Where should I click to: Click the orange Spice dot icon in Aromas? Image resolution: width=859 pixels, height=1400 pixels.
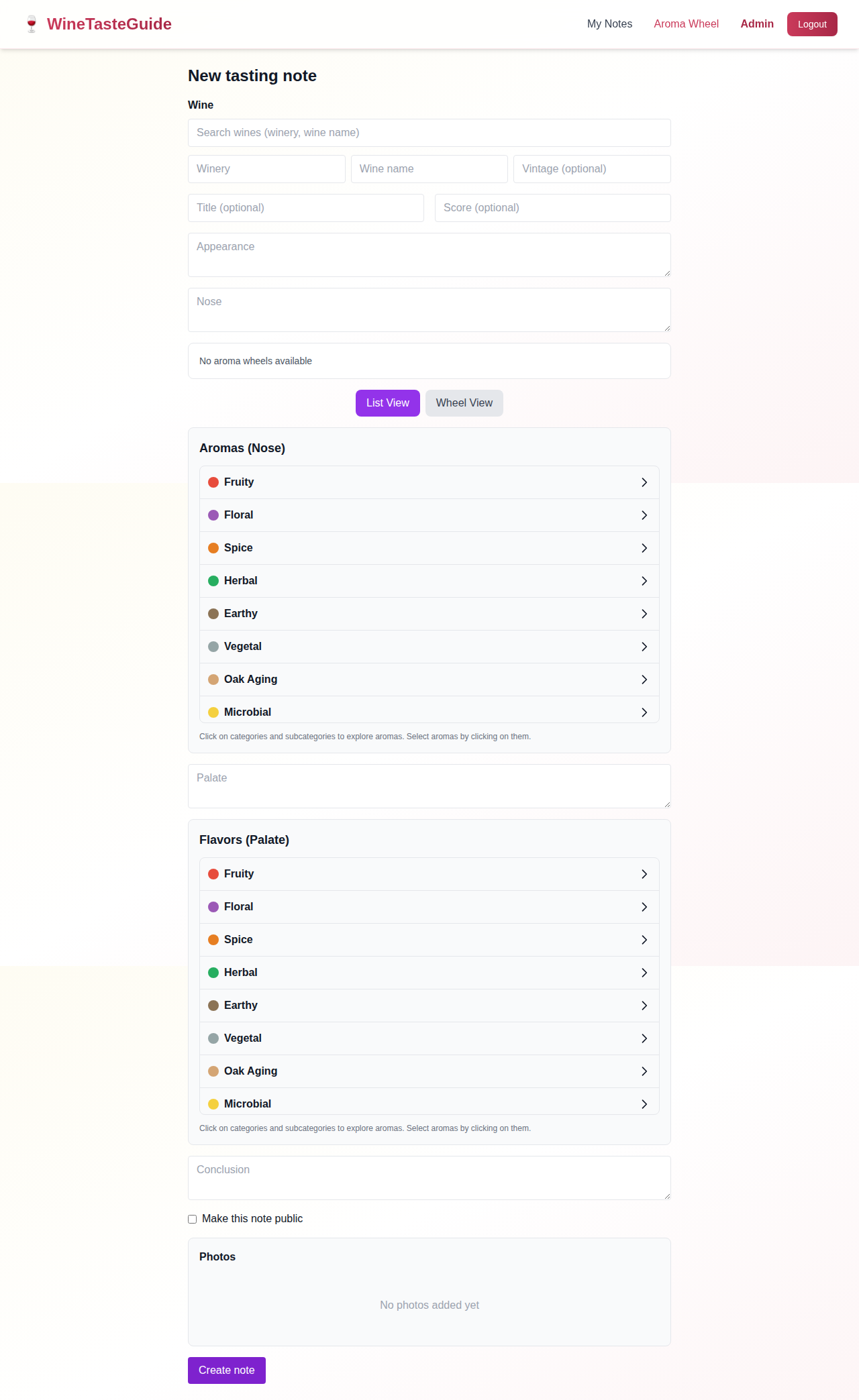tap(213, 547)
